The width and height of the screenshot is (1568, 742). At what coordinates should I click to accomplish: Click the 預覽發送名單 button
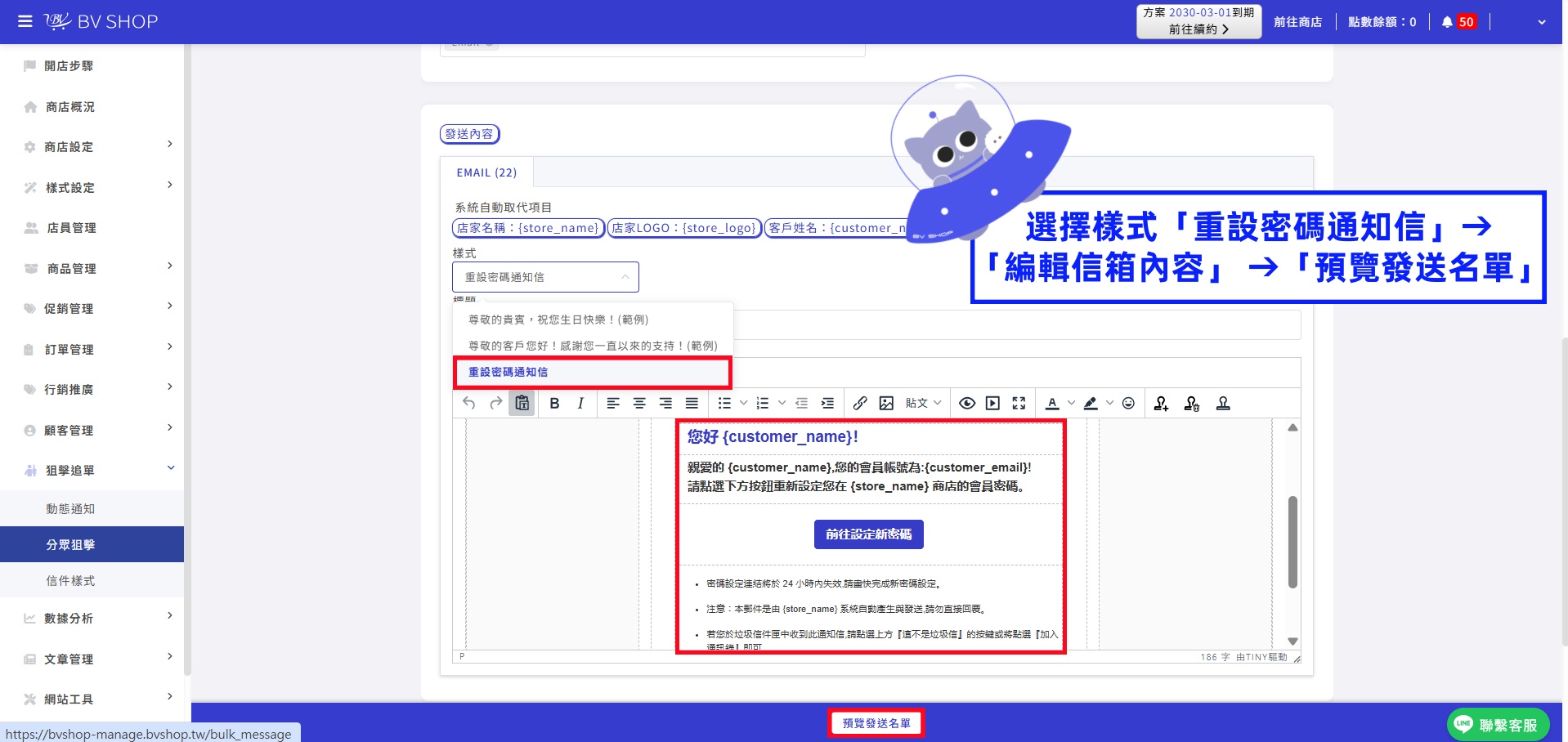tap(876, 723)
